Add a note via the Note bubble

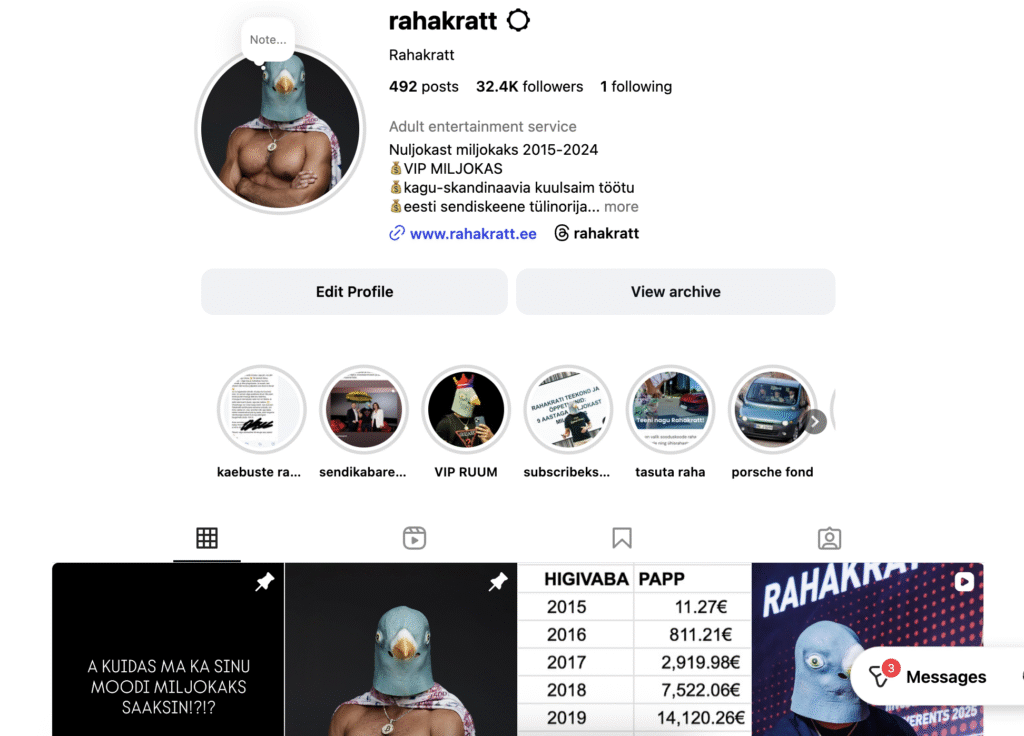pos(268,40)
